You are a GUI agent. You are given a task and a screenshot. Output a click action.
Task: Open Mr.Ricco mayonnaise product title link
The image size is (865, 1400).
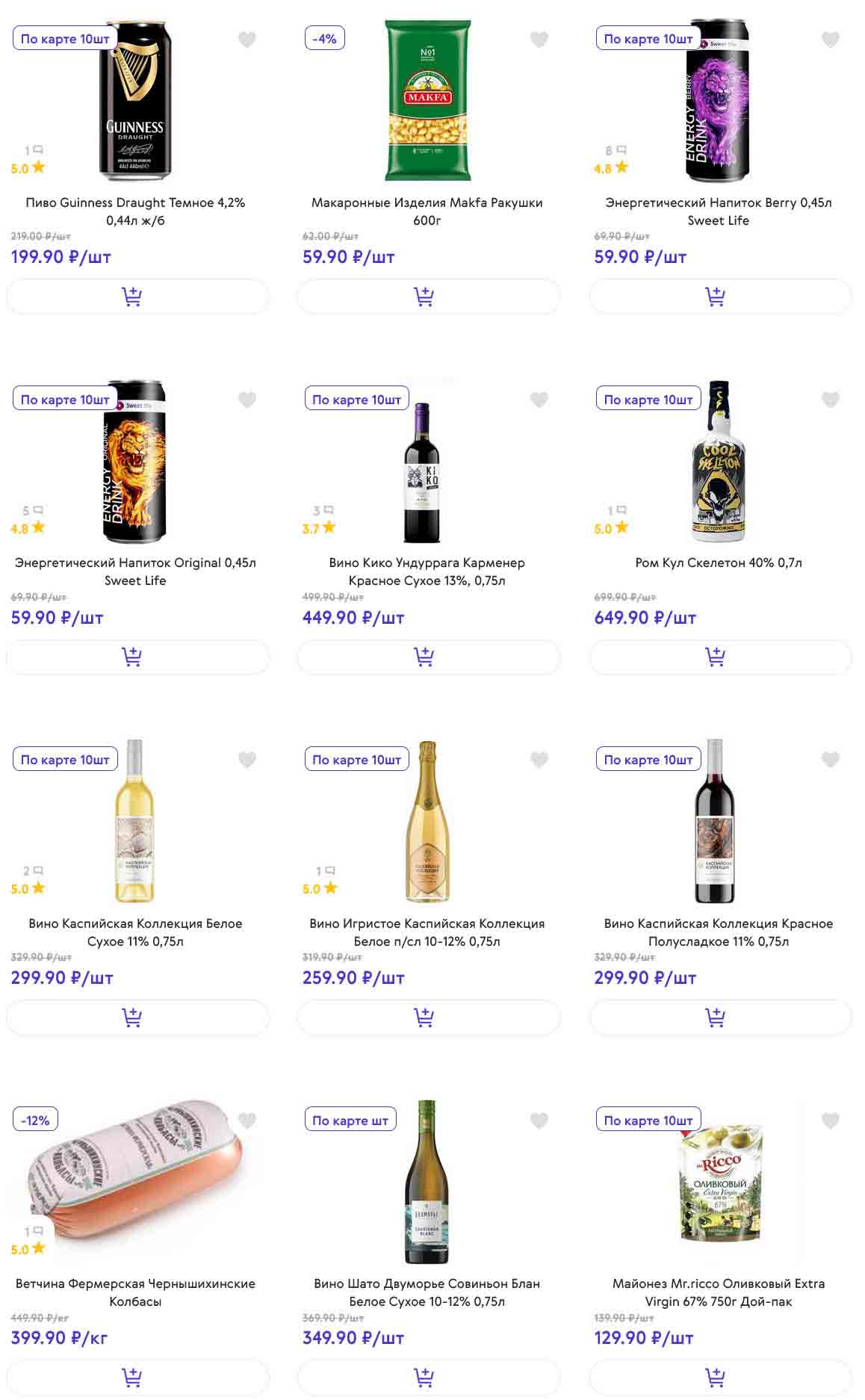click(x=719, y=1292)
